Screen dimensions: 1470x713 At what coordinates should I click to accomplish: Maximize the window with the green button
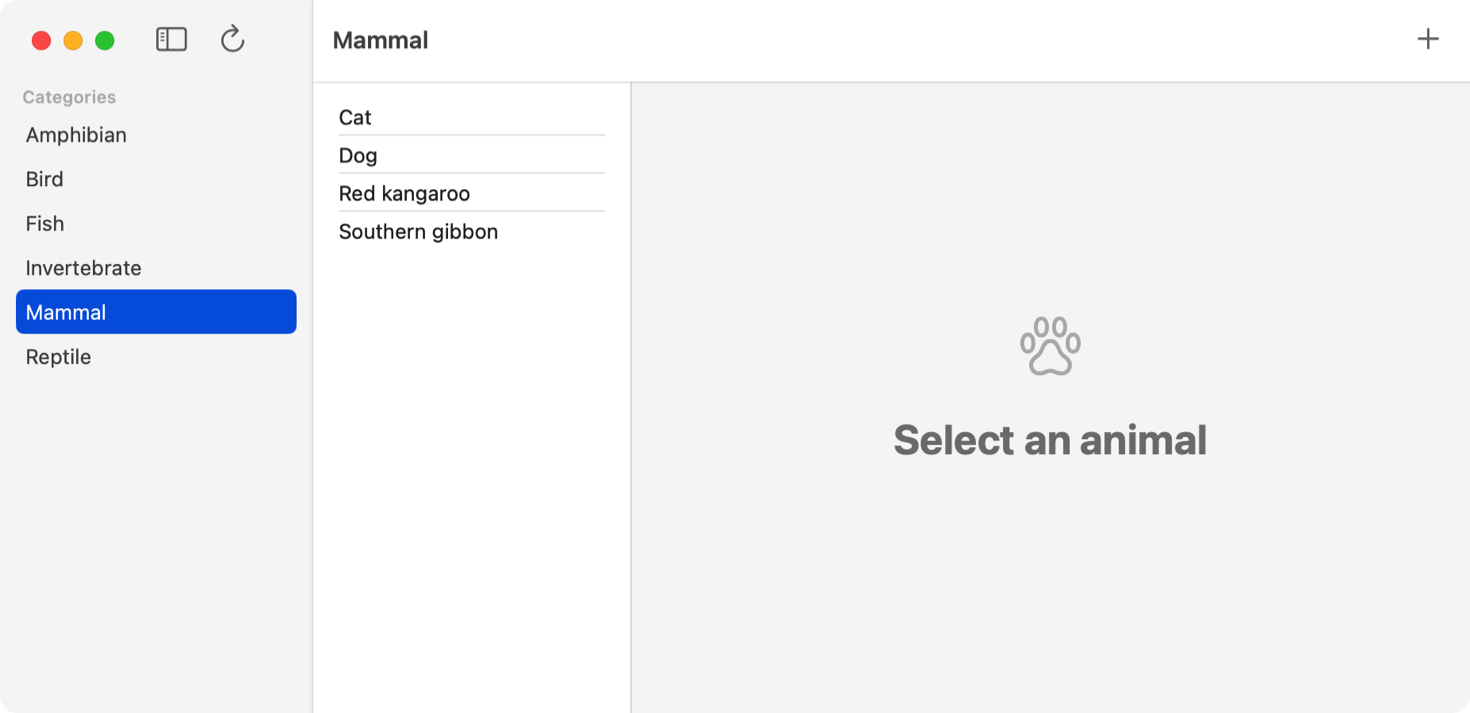pos(104,40)
